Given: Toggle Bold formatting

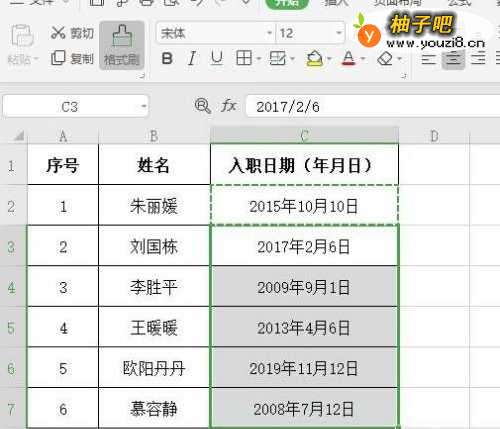Looking at the screenshot, I should (x=167, y=59).
